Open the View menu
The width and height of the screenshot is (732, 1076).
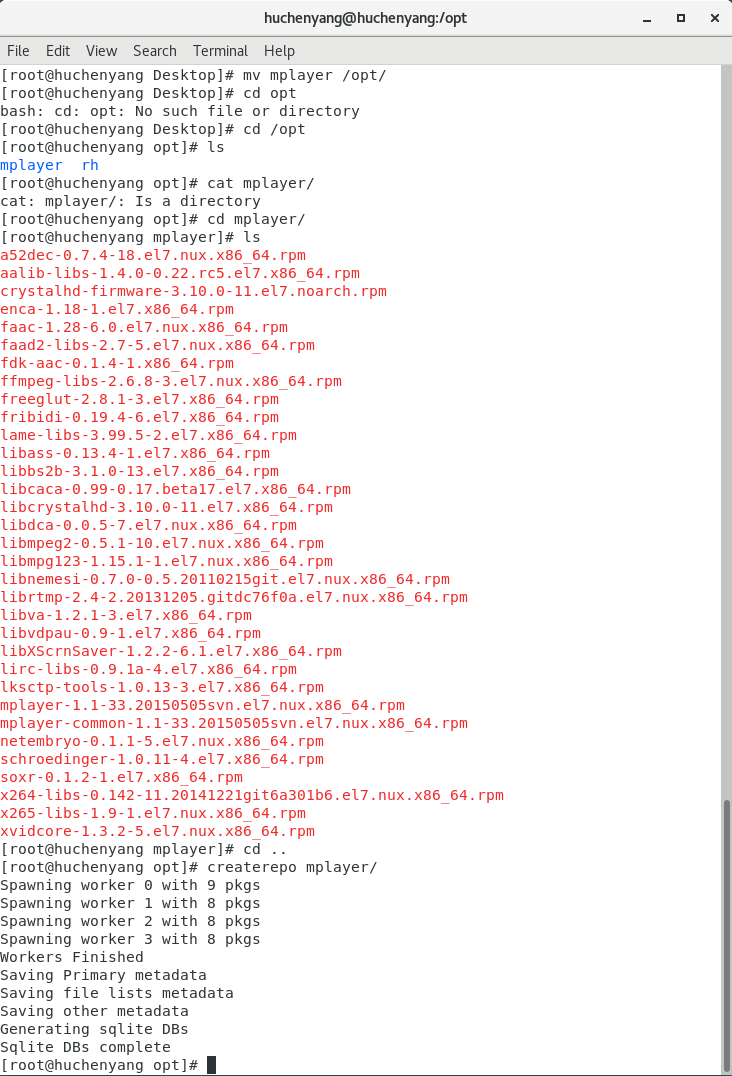coord(102,51)
